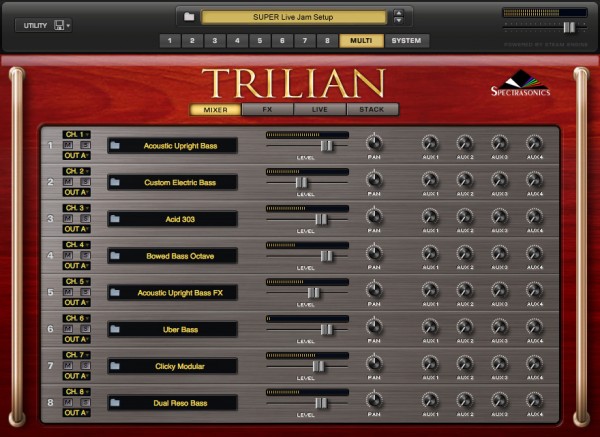Click the Pan knob for Bowed Bass Octave
The width and height of the screenshot is (600, 437).
point(374,253)
